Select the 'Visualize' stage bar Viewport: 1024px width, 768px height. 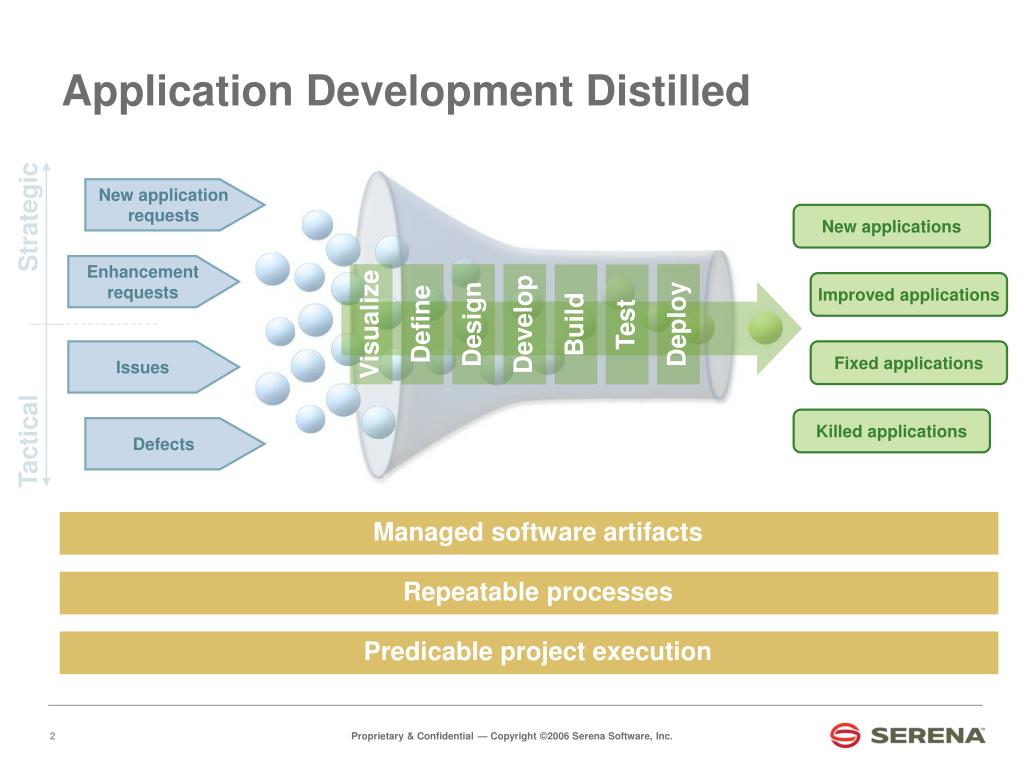tap(371, 324)
